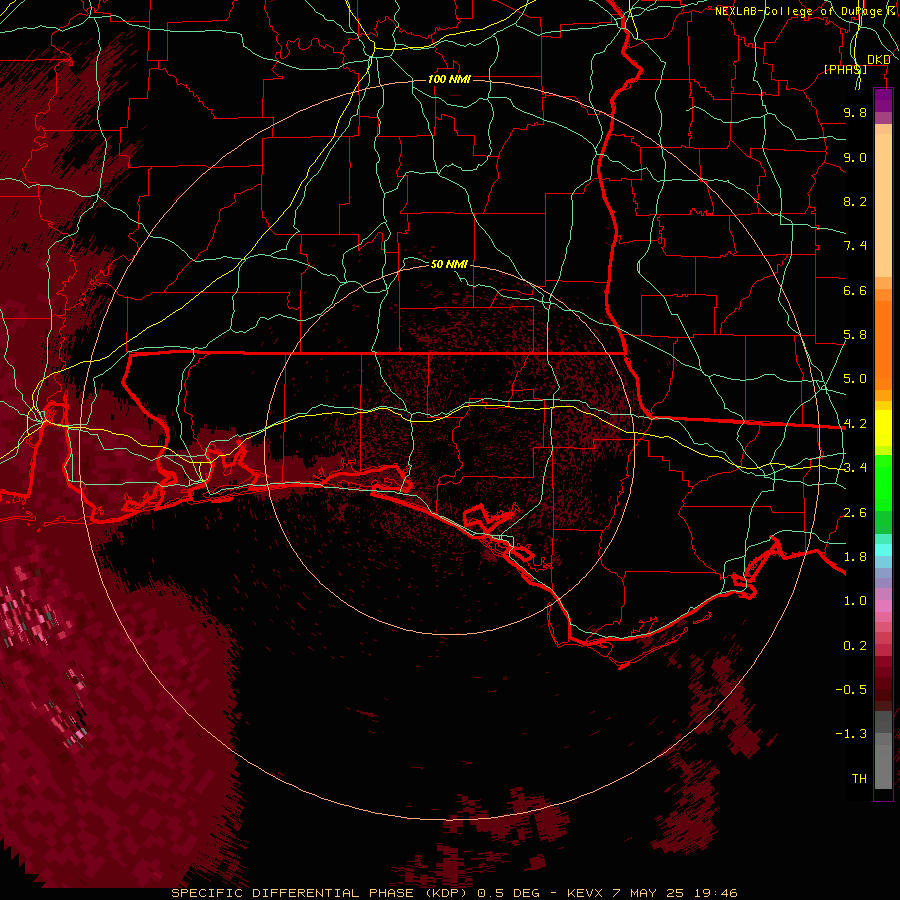The width and height of the screenshot is (900, 900).
Task: Click the purple top segment of color bar
Action: (x=883, y=100)
